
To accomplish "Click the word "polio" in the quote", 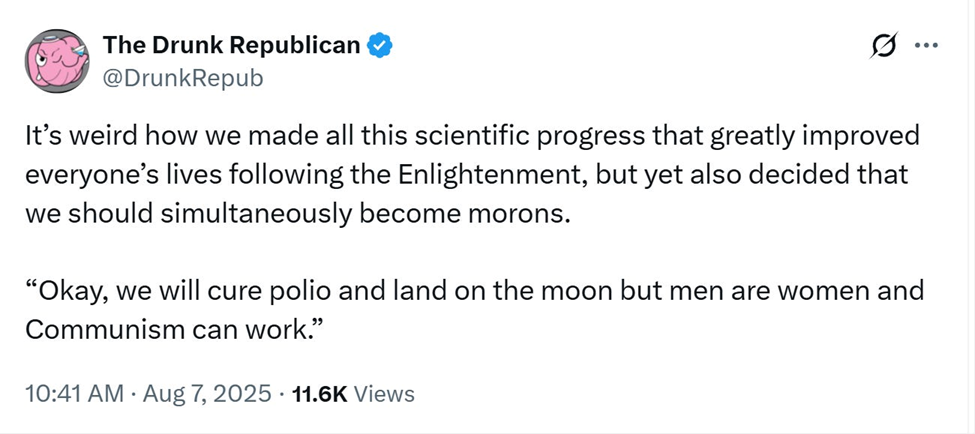I will (x=323, y=292).
